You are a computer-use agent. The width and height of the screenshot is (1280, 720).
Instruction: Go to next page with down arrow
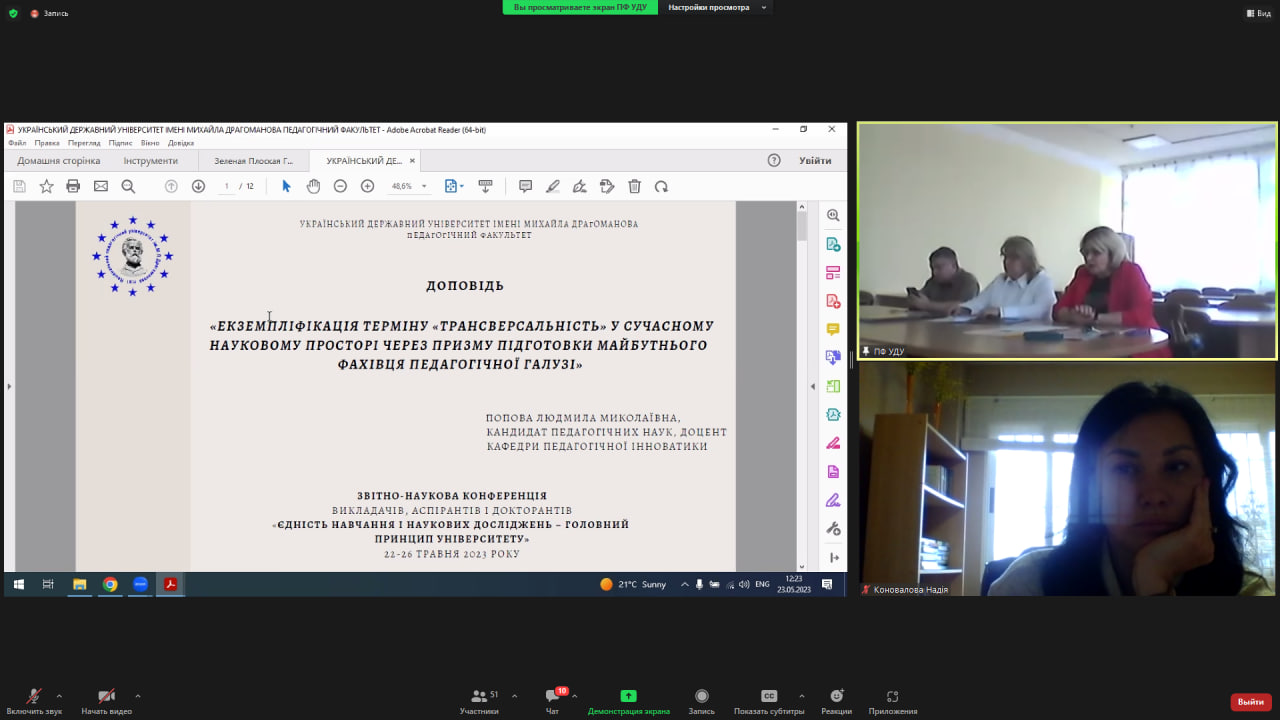point(198,186)
